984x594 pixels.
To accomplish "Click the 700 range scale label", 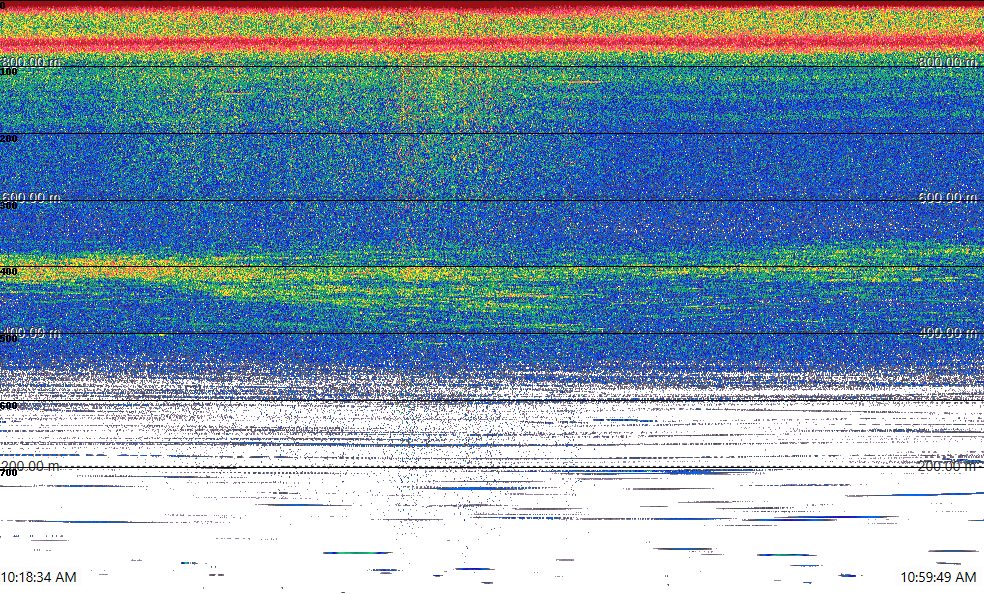I will (x=9, y=473).
